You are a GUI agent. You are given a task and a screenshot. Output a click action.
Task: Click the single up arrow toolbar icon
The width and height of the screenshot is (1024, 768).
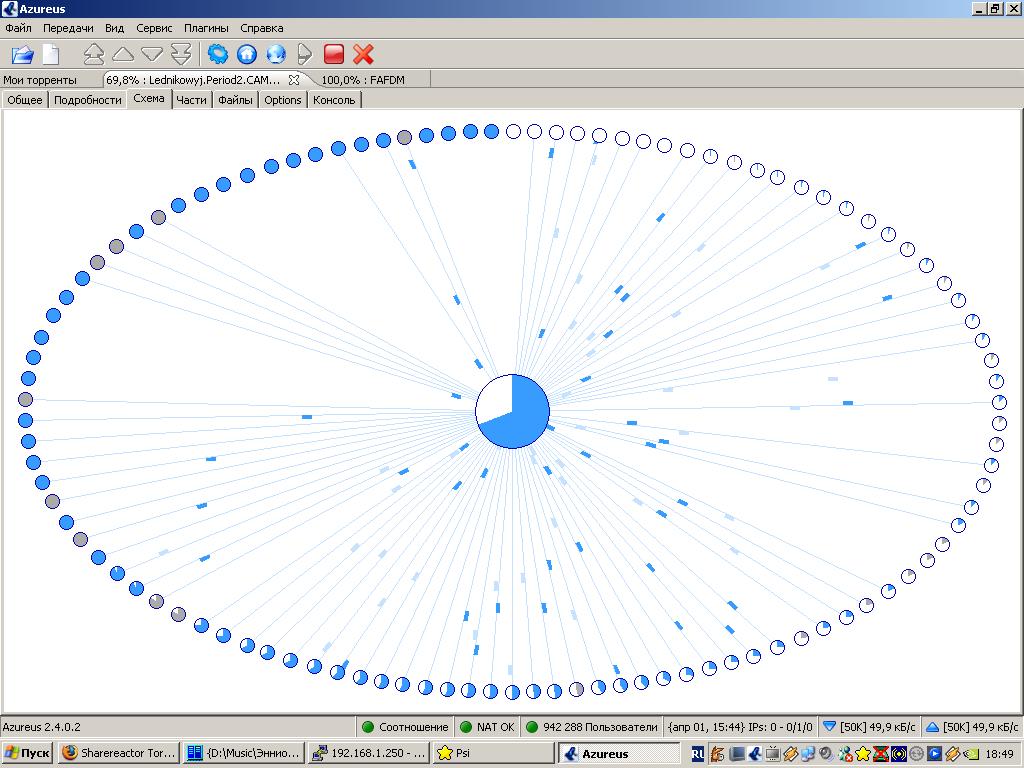click(x=123, y=54)
